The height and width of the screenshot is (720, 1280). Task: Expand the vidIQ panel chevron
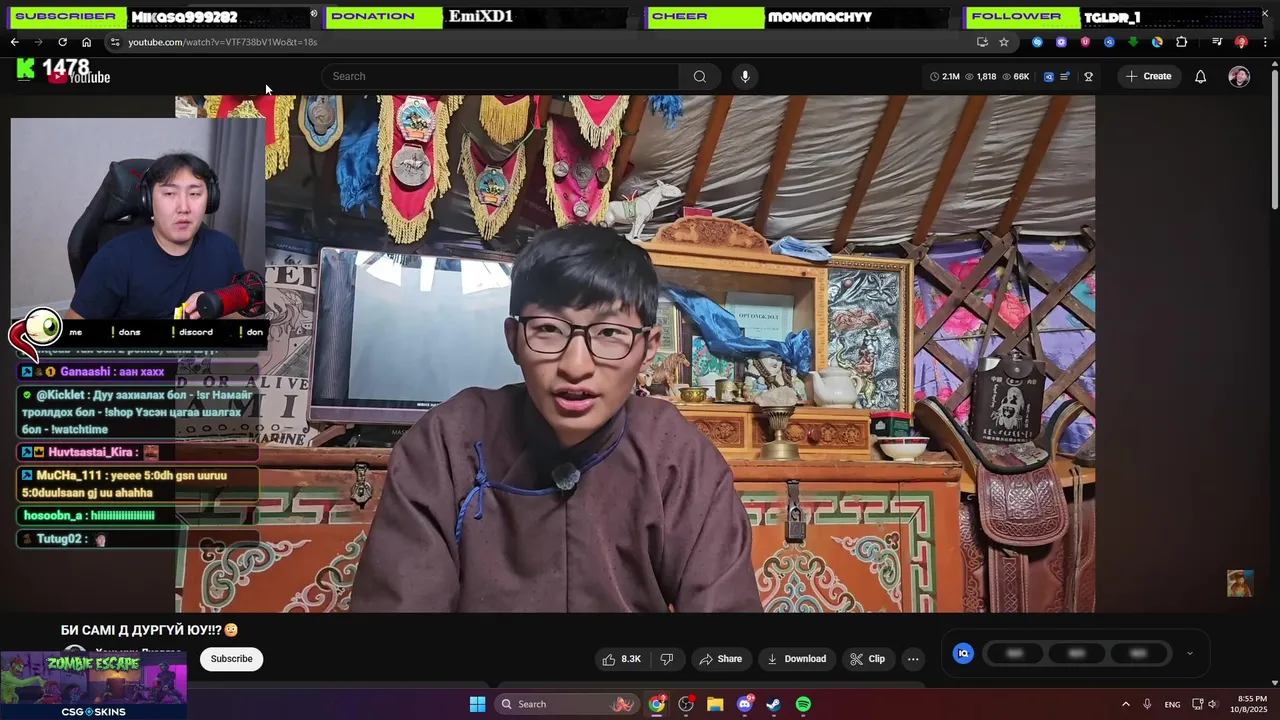(x=1189, y=653)
